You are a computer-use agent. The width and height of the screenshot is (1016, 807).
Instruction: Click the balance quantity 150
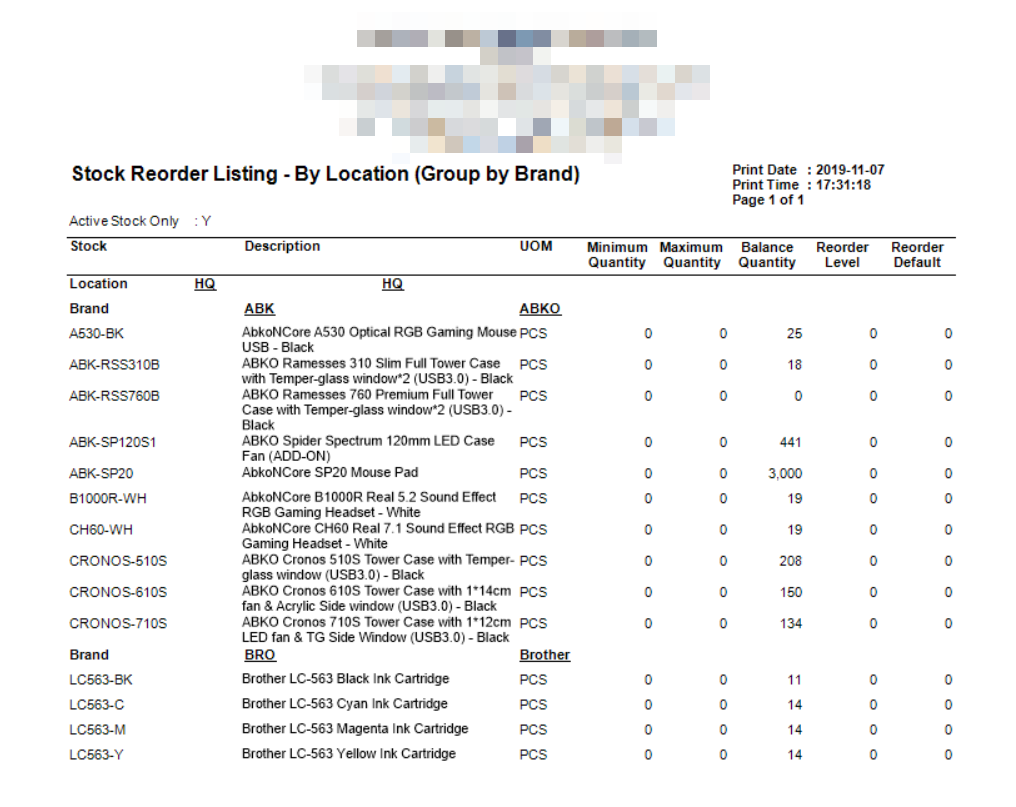tap(791, 592)
